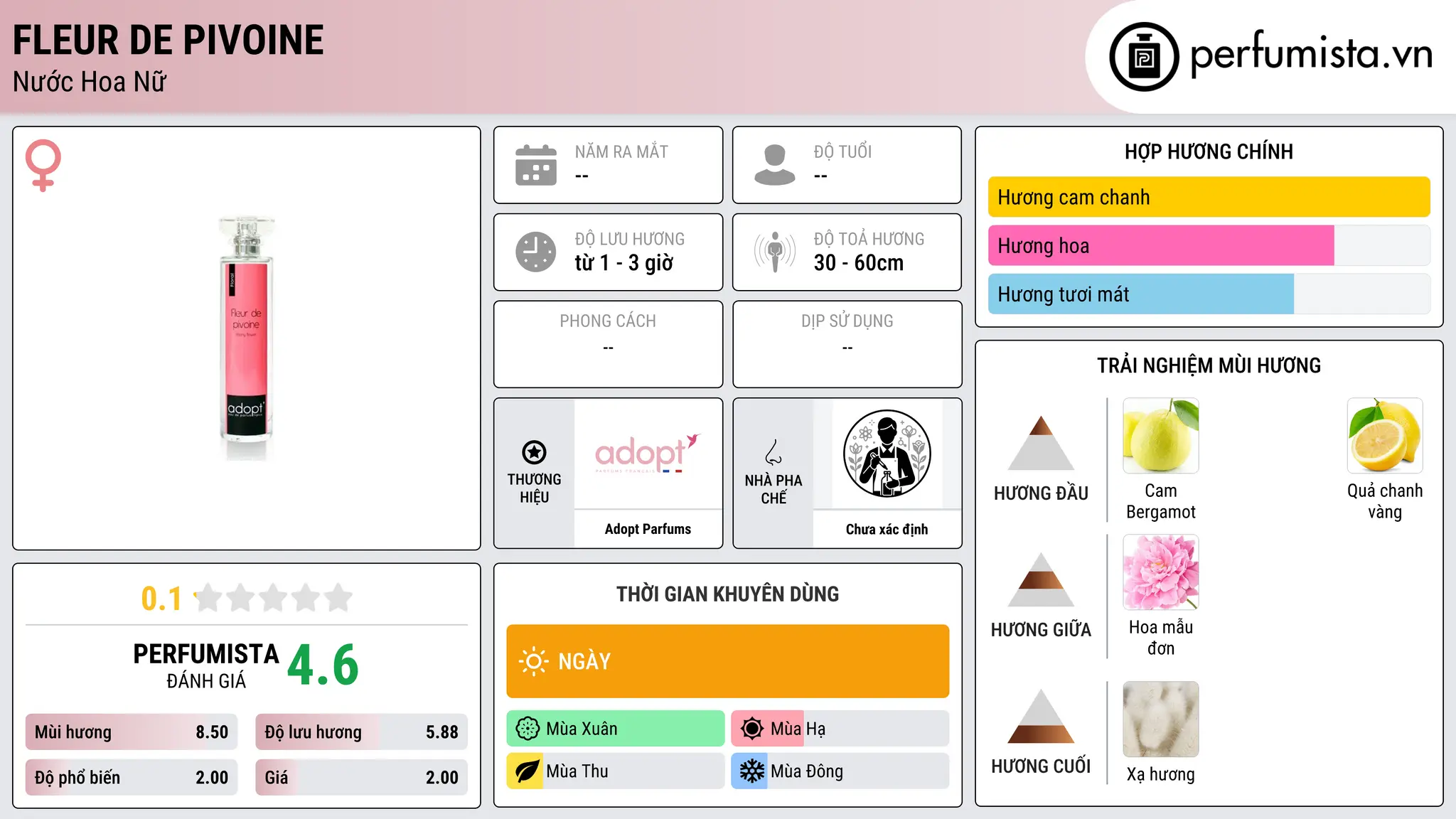Image resolution: width=1456 pixels, height=819 pixels.
Task: Click the Mùi hương 8.50 score bar
Action: pyautogui.click(x=132, y=732)
